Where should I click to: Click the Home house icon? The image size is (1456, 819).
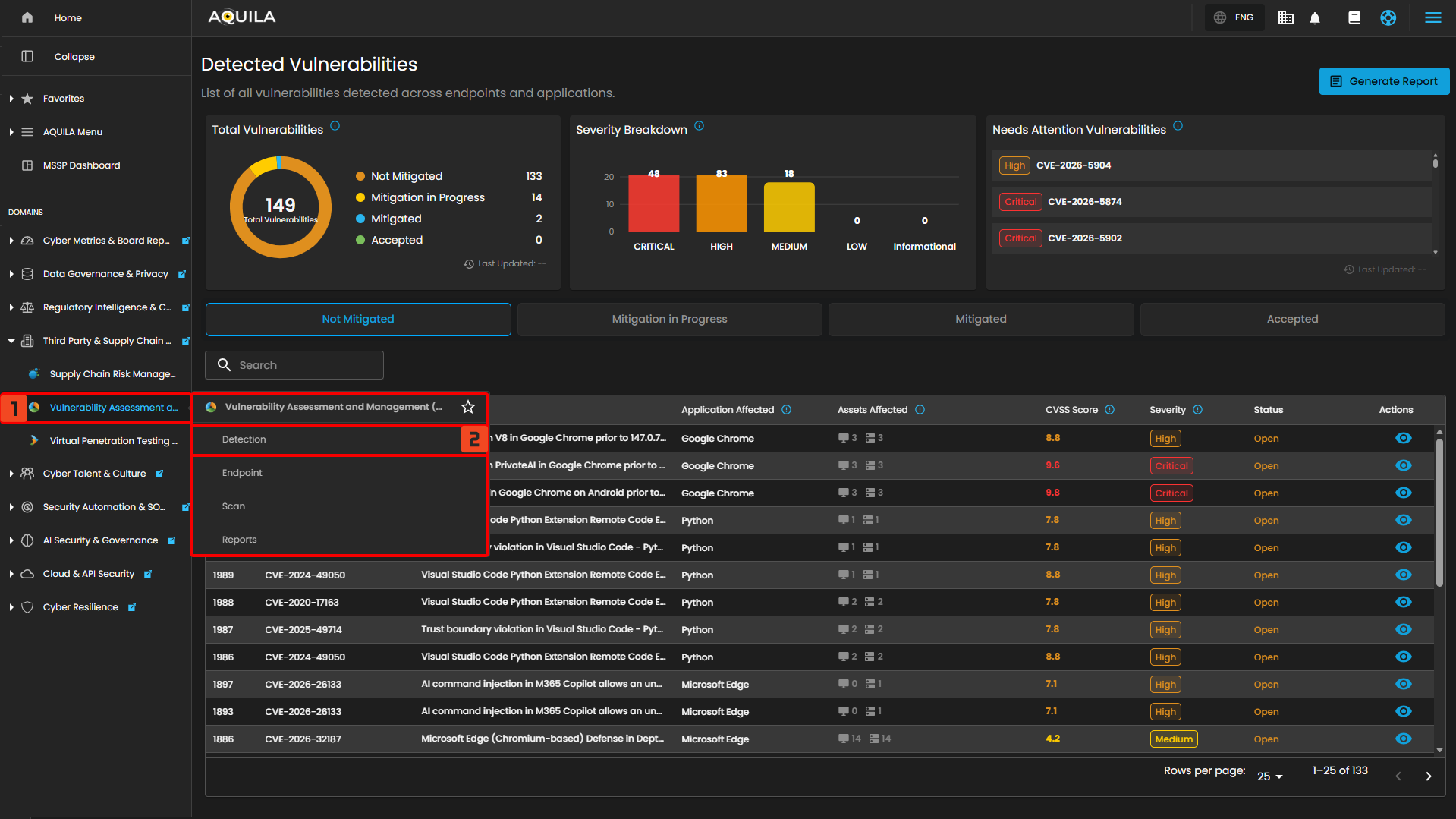click(27, 17)
